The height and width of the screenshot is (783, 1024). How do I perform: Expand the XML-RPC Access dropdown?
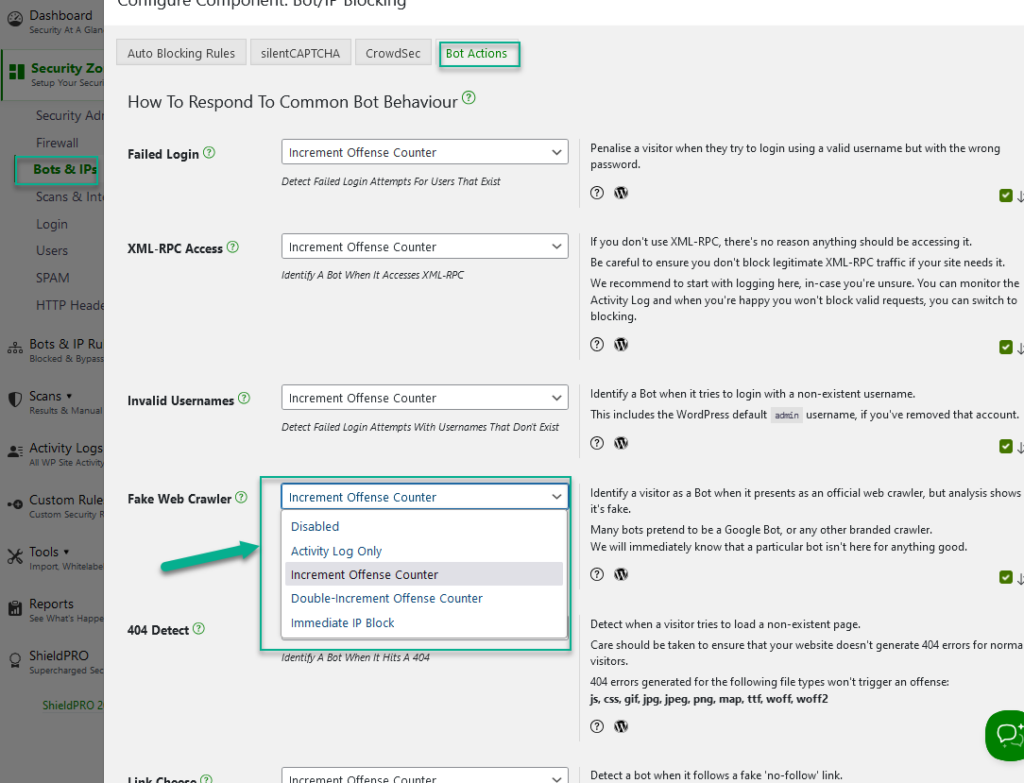click(x=424, y=246)
